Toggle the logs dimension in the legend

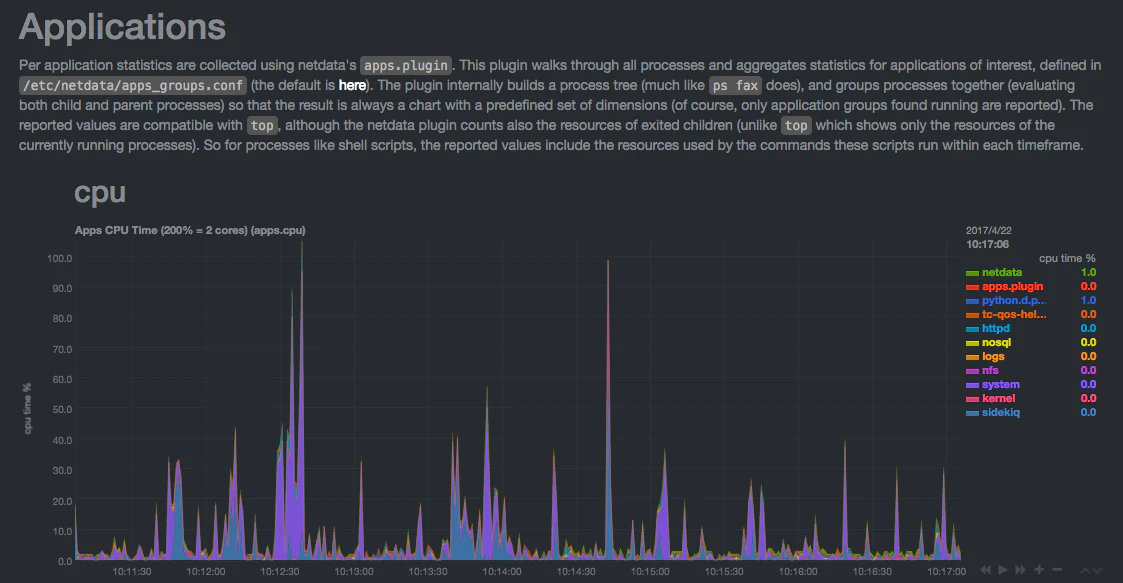993,356
